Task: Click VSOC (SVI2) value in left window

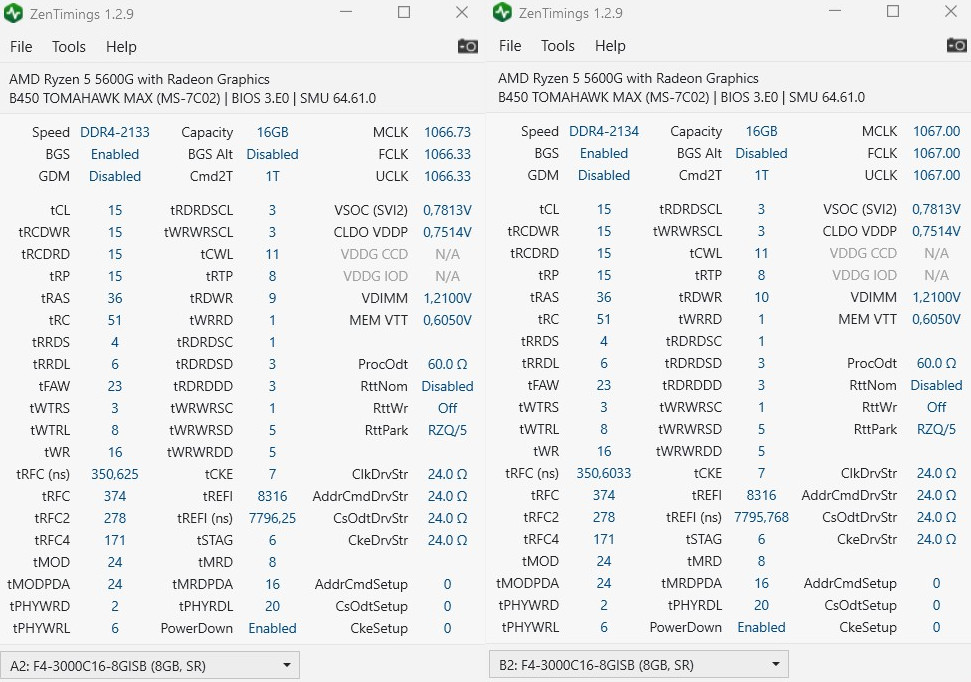Action: pyautogui.click(x=447, y=211)
